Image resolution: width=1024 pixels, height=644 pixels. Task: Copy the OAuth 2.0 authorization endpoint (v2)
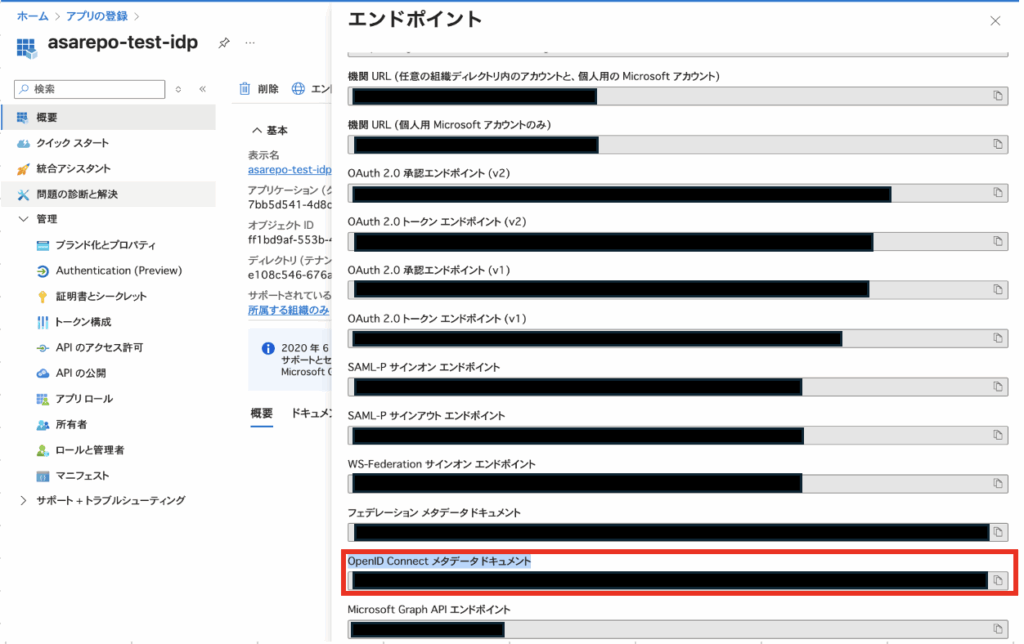point(997,193)
